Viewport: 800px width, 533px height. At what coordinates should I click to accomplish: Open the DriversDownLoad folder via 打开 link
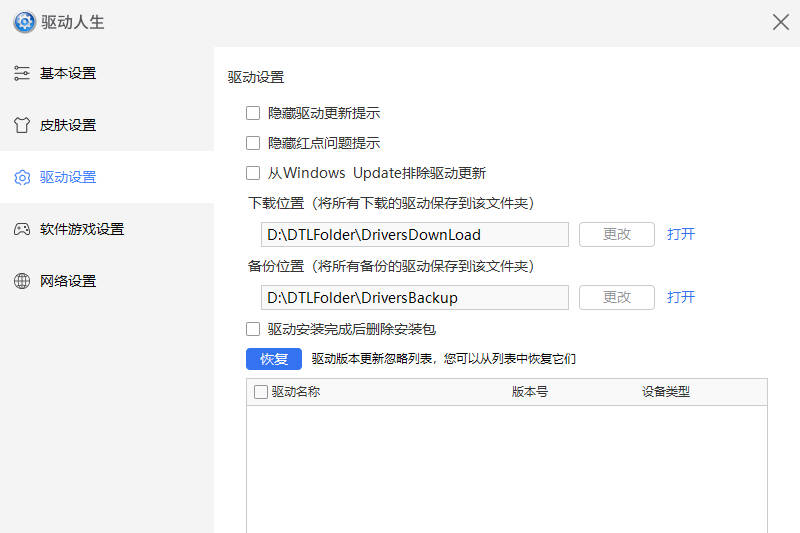[681, 234]
